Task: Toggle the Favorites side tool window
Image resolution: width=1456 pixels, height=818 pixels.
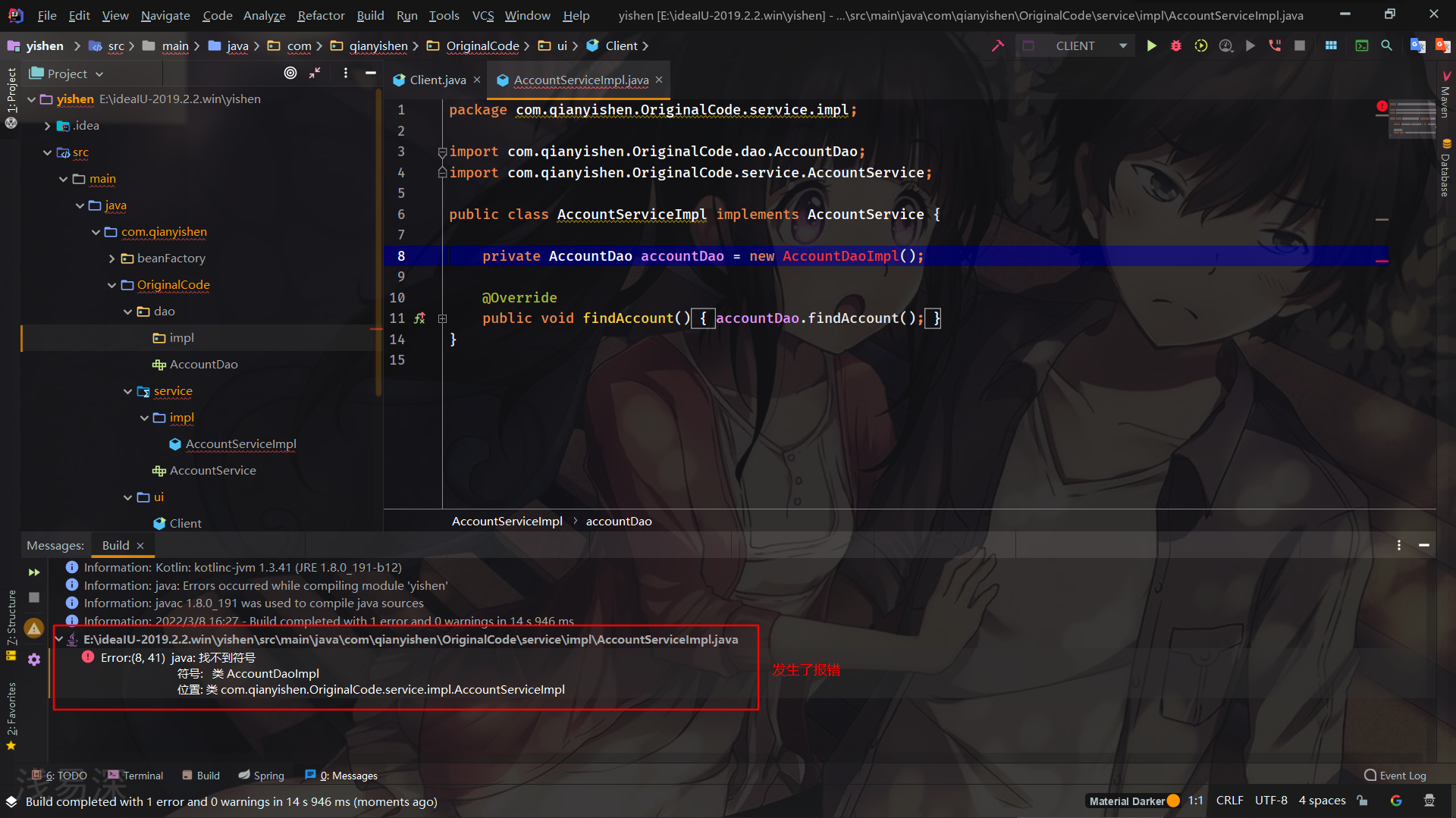Action: click(11, 716)
